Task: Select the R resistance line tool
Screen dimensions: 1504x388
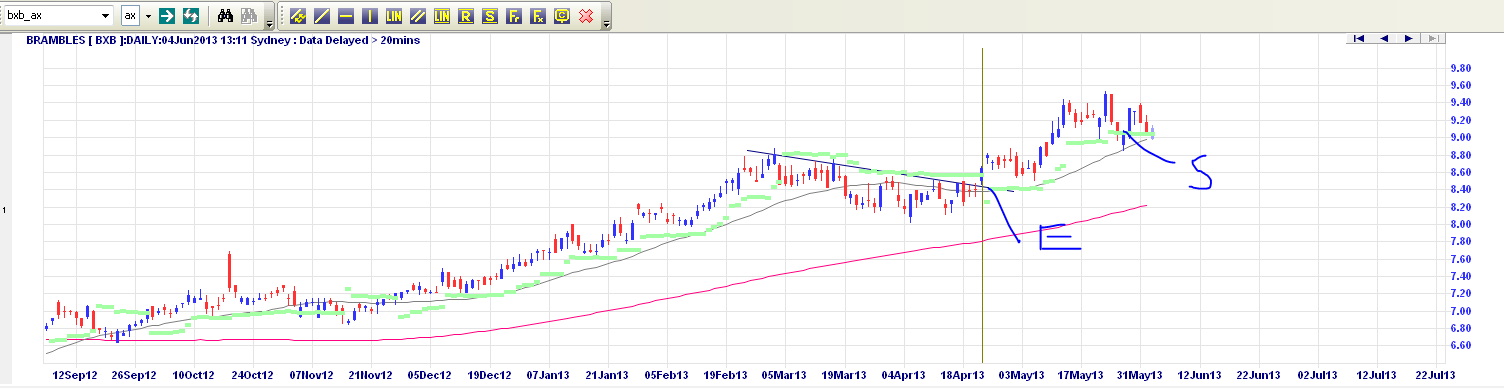Action: point(466,16)
